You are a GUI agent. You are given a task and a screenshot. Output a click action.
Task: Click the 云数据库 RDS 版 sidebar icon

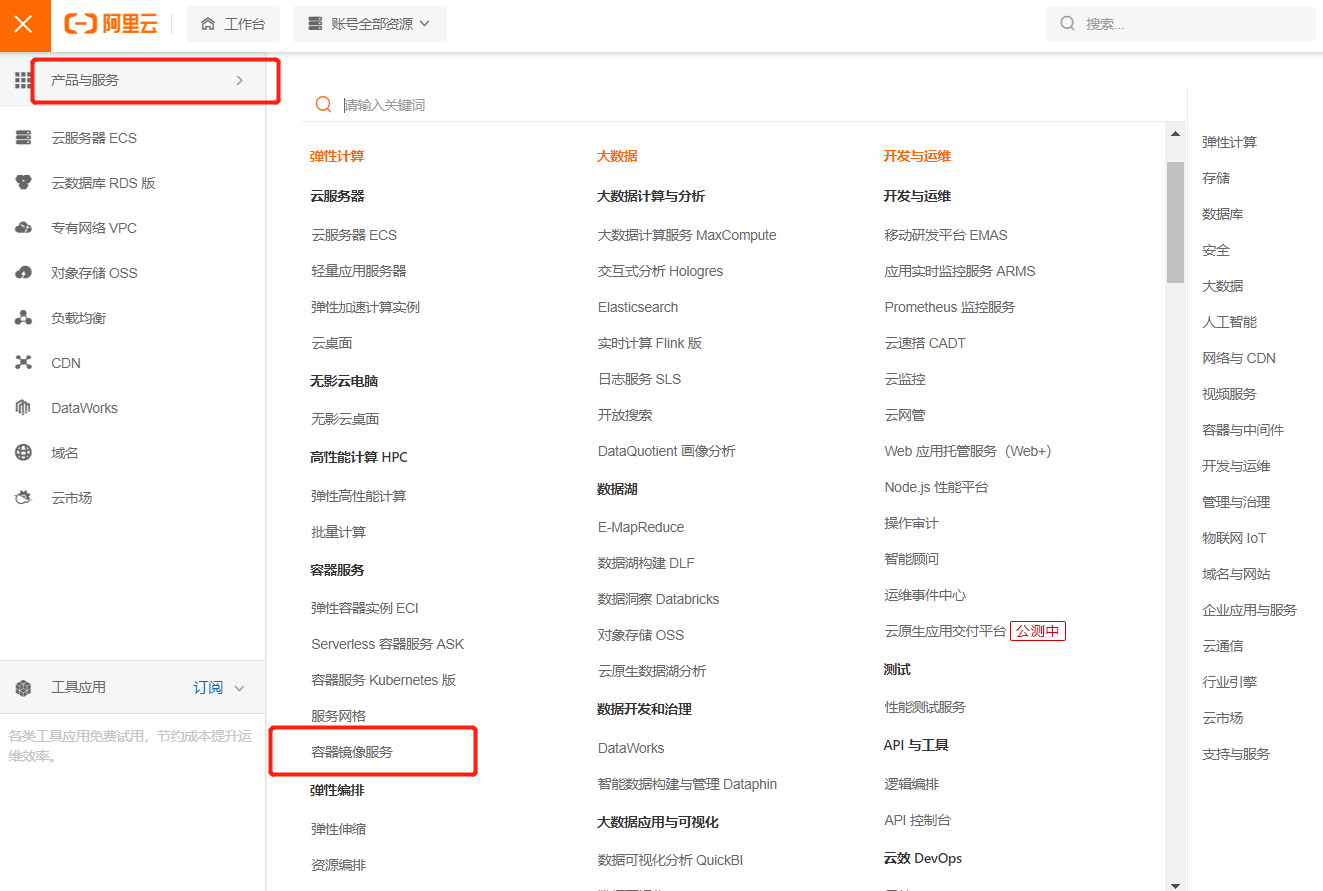click(23, 183)
